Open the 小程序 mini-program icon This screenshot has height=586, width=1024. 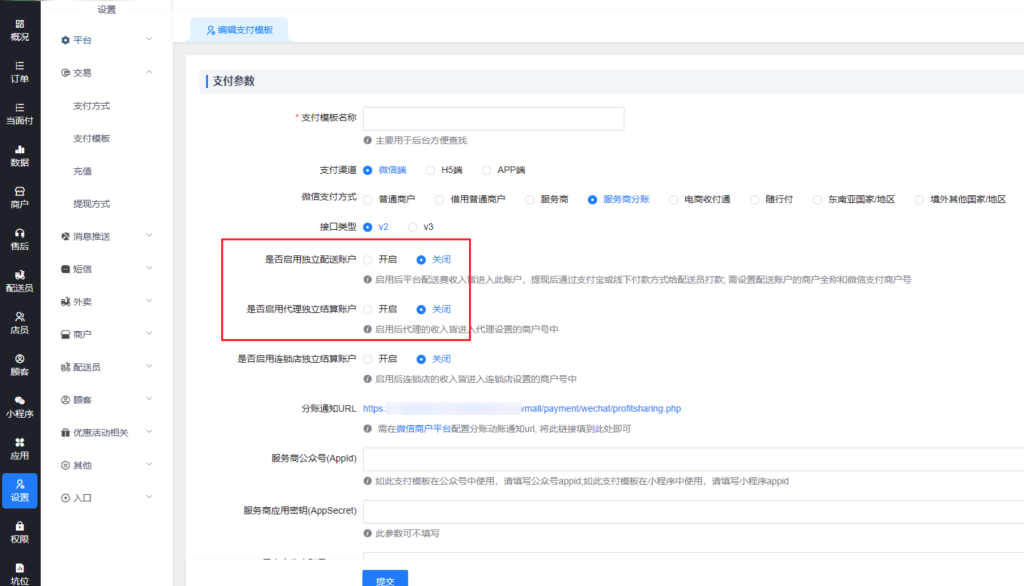[19, 400]
